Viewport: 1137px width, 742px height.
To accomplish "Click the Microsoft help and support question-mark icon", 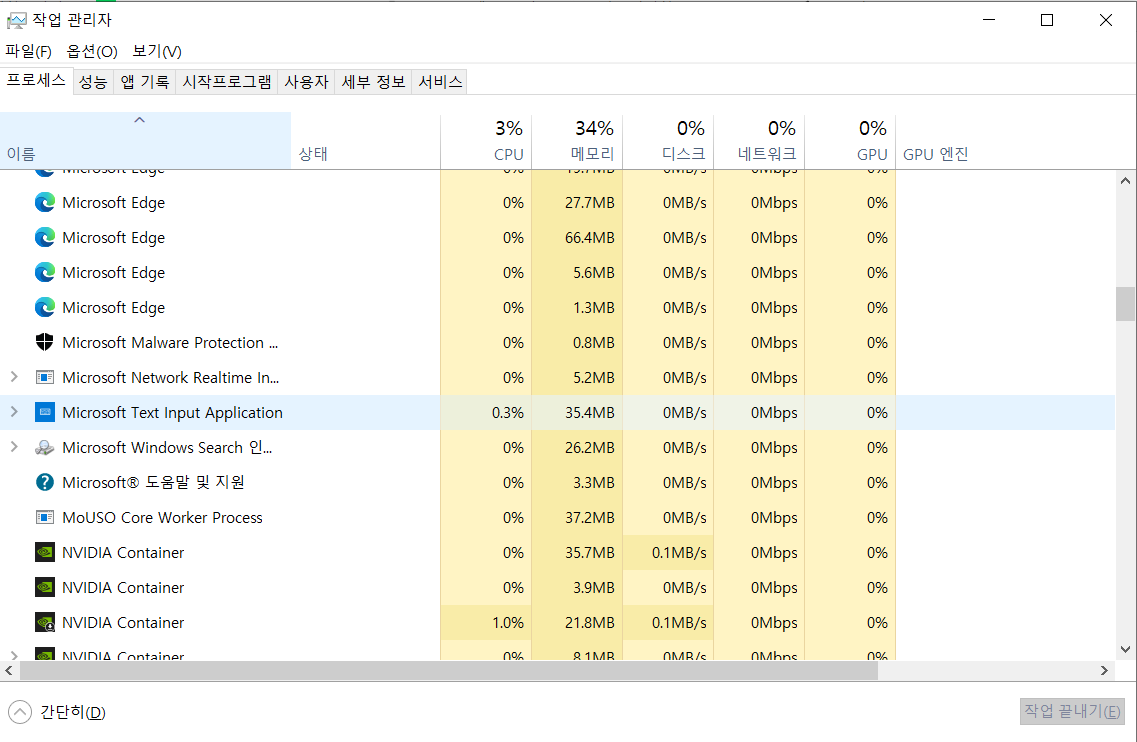I will (45, 482).
